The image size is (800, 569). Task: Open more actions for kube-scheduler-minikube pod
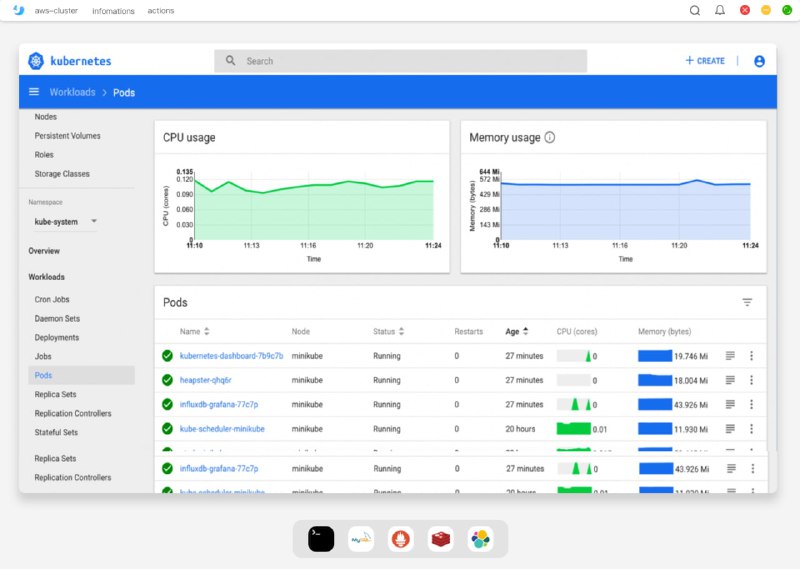(752, 429)
